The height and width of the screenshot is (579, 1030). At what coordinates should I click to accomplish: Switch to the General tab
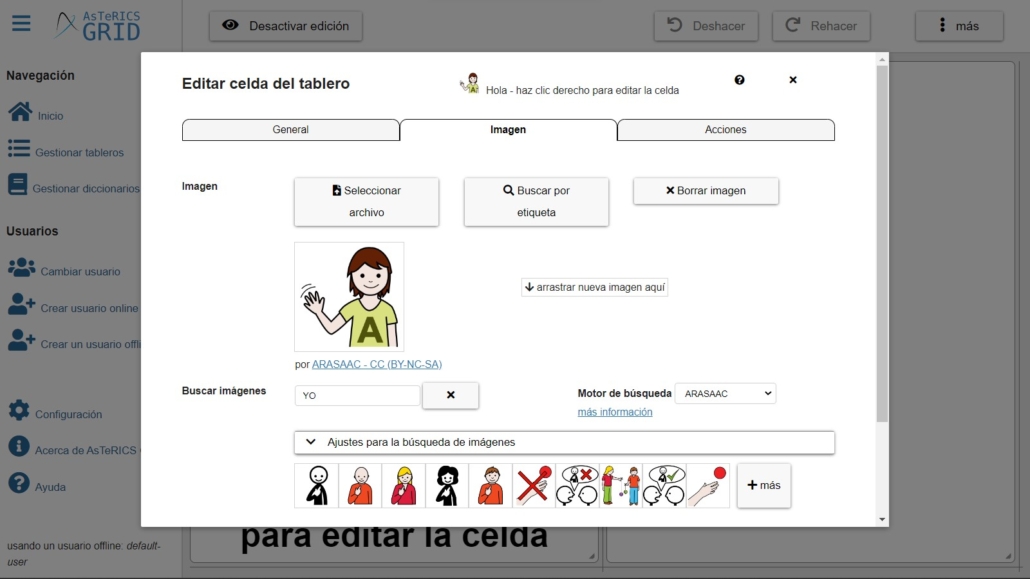click(291, 129)
